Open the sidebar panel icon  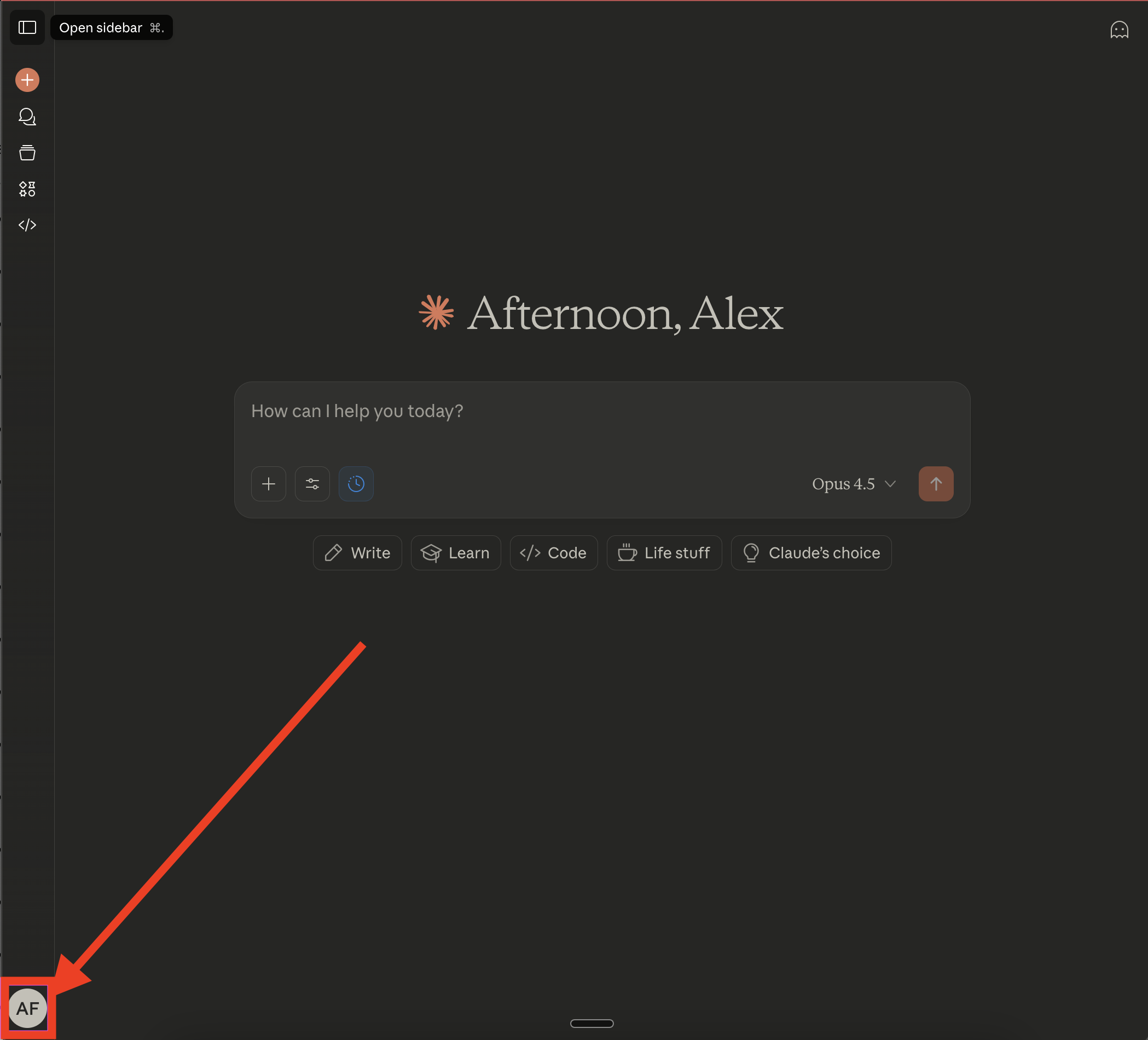27,27
